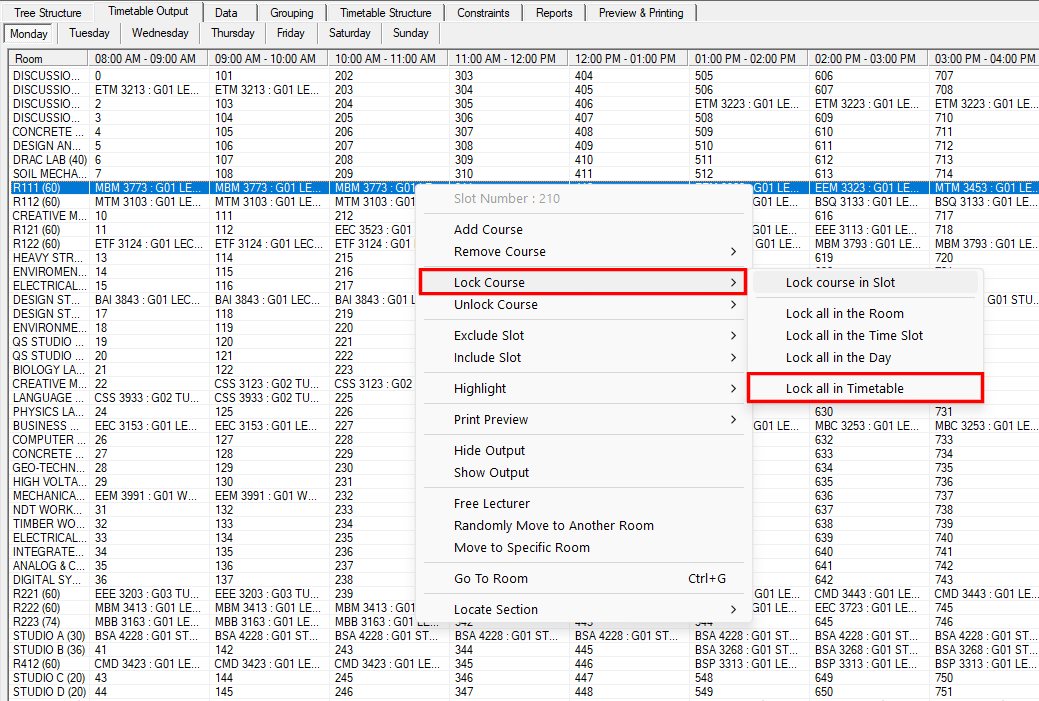
Task: Show Thursday's timetable
Action: pos(233,33)
